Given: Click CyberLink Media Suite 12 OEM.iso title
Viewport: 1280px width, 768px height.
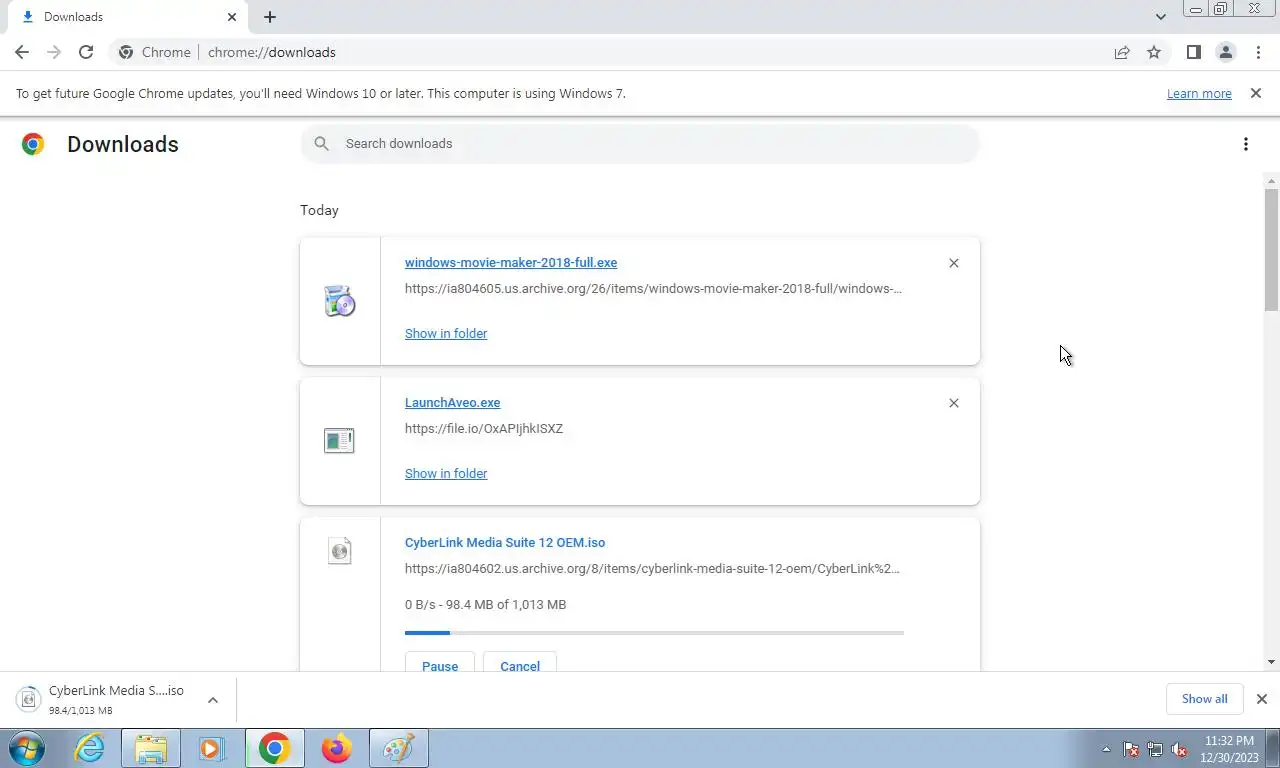Looking at the screenshot, I should [505, 542].
